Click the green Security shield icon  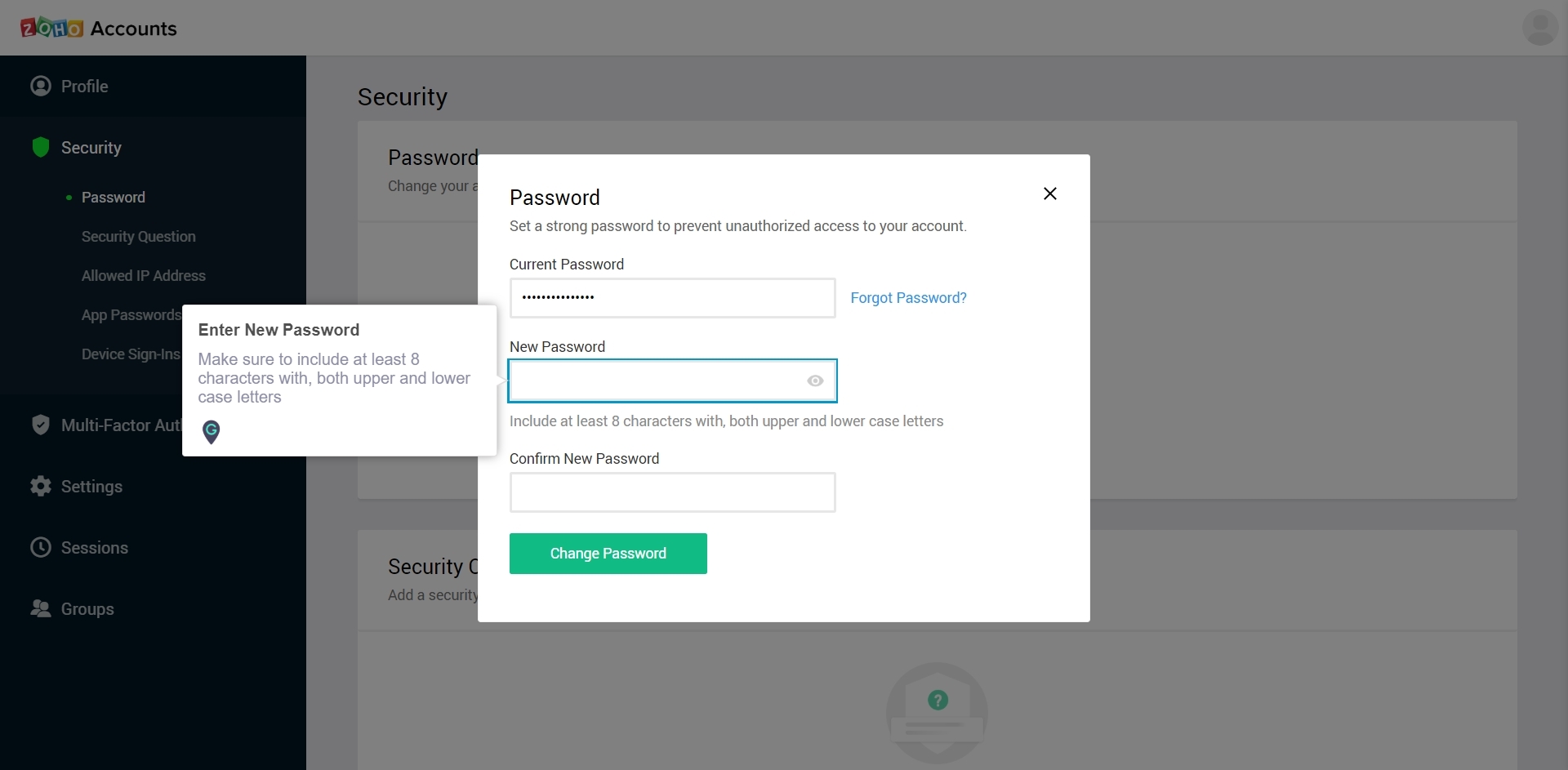pyautogui.click(x=41, y=147)
